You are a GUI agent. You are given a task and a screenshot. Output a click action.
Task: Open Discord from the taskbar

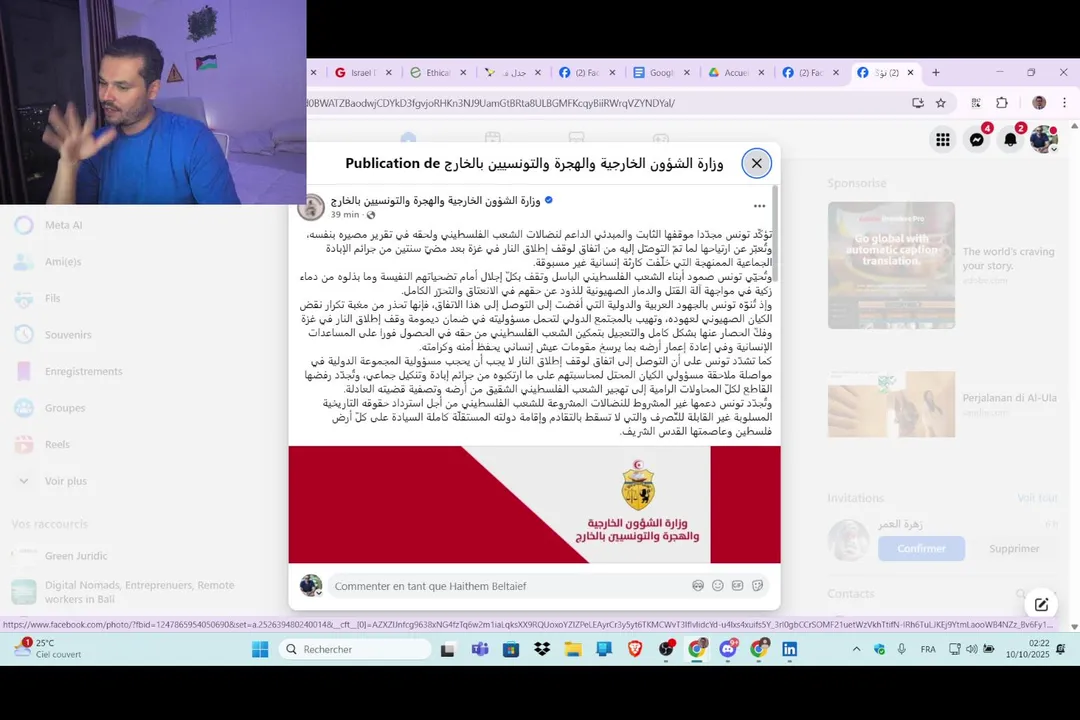(x=728, y=649)
